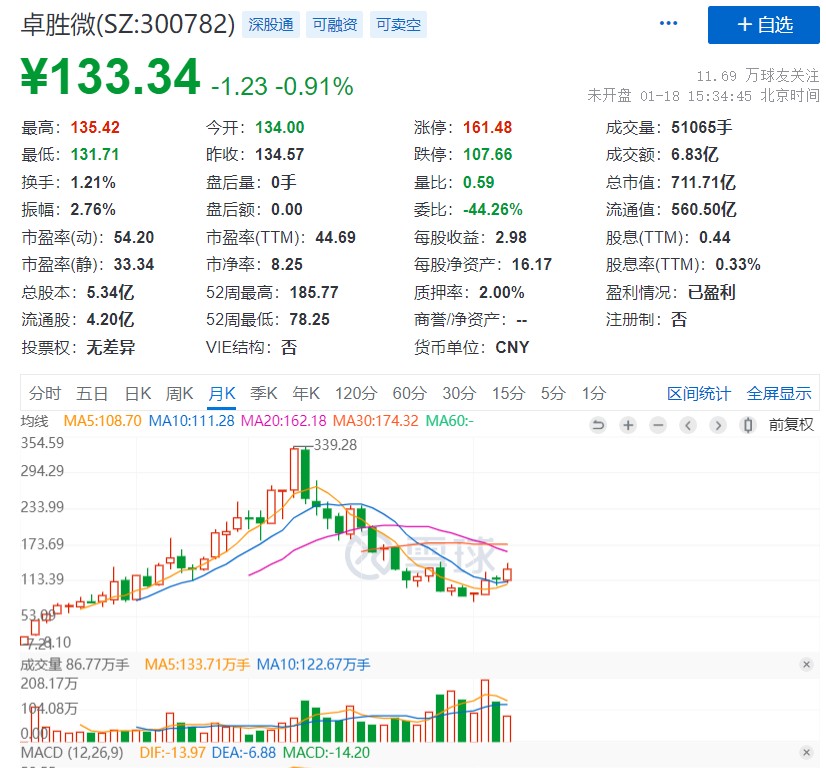Shift chart left with left arrow icon

tap(688, 425)
